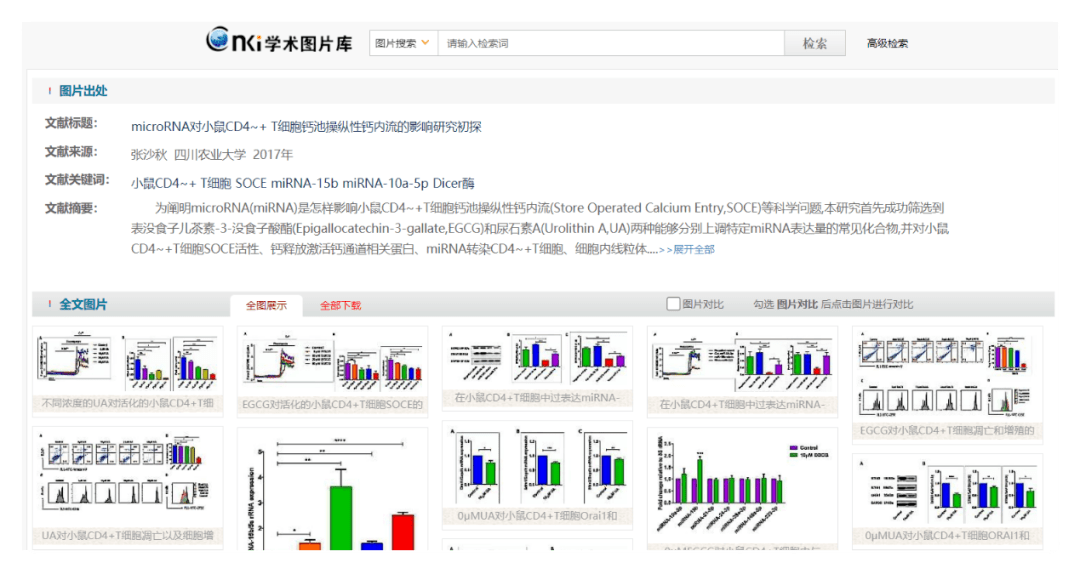This screenshot has height=574, width=1080.
Task: Open the article title microRNA对小鼠CD4 link
Action: [306, 127]
